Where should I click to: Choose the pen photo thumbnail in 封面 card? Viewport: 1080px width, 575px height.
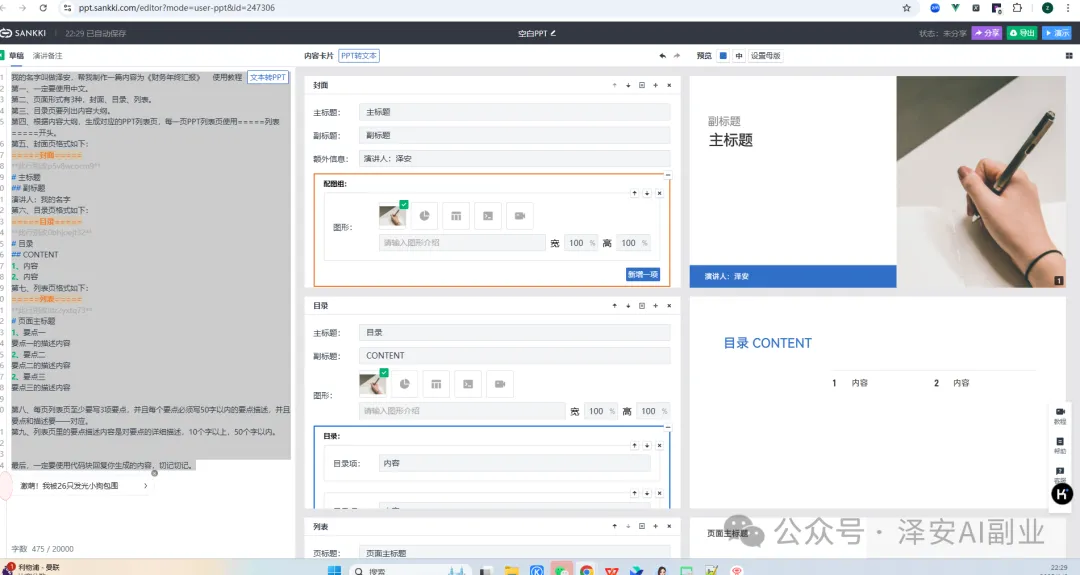(393, 216)
